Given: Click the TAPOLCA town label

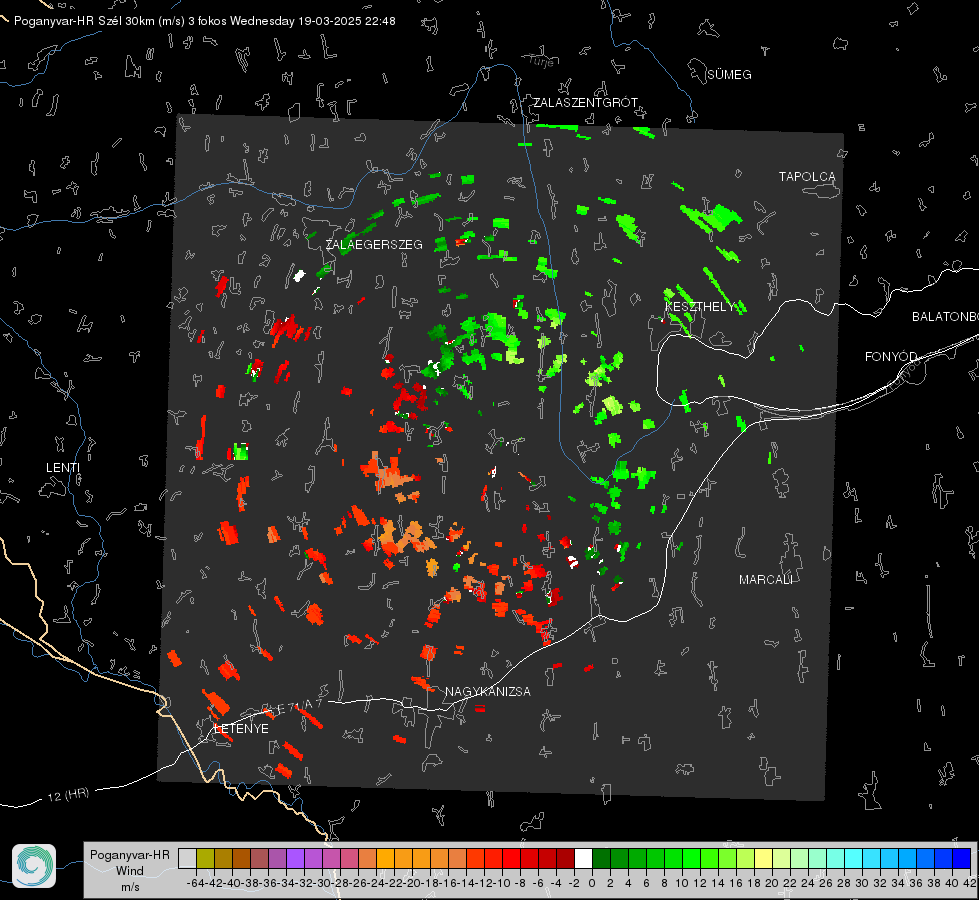Looking at the screenshot, I should tap(807, 177).
